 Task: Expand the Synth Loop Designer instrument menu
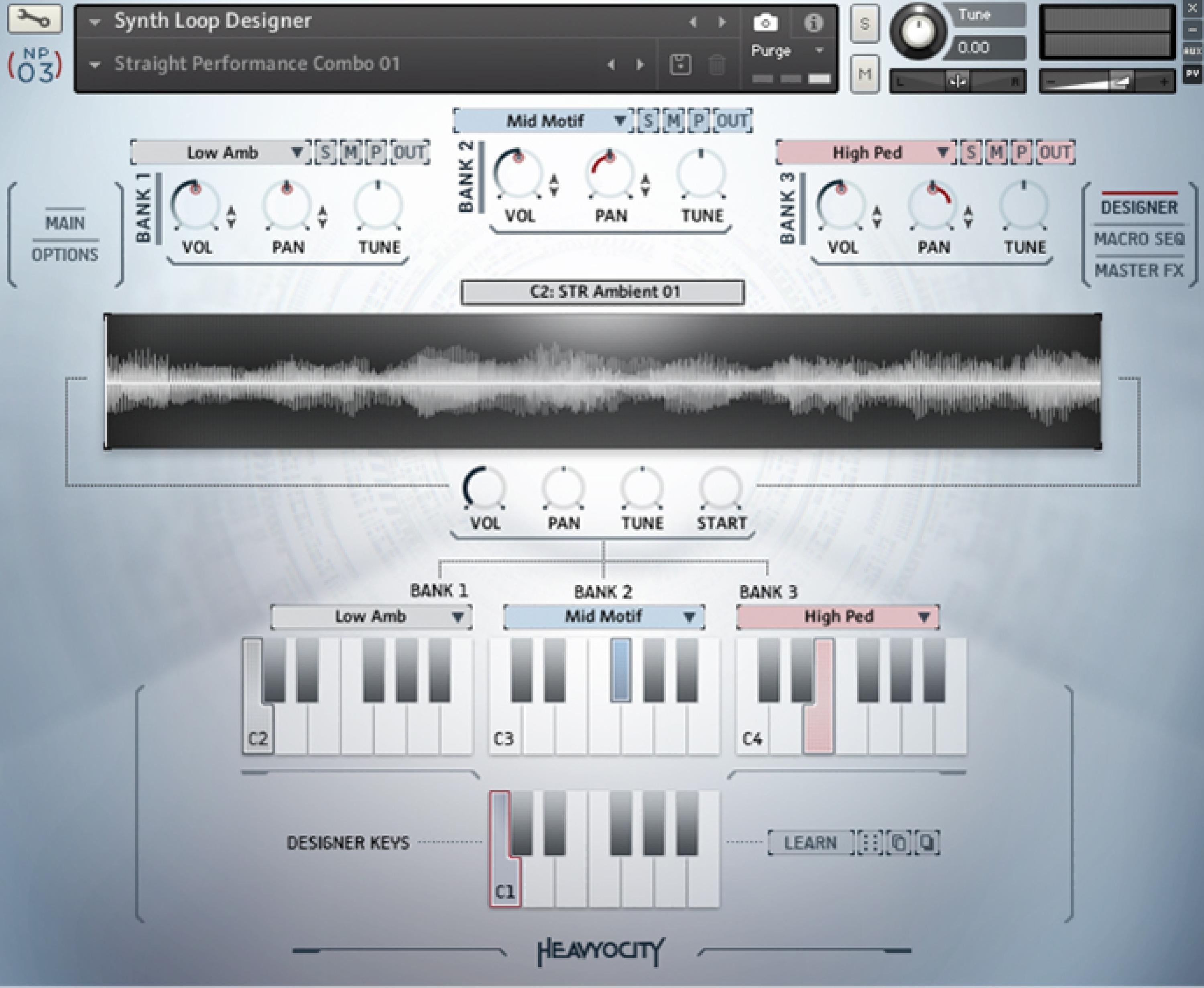coord(95,23)
